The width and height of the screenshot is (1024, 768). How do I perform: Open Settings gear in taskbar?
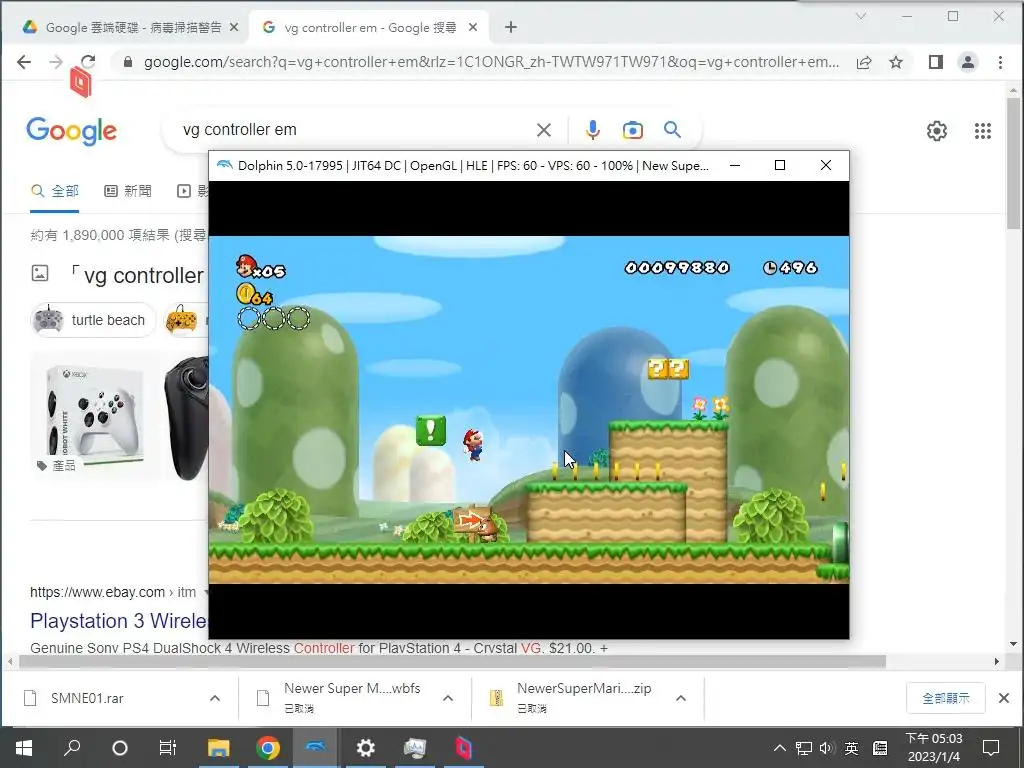(365, 748)
